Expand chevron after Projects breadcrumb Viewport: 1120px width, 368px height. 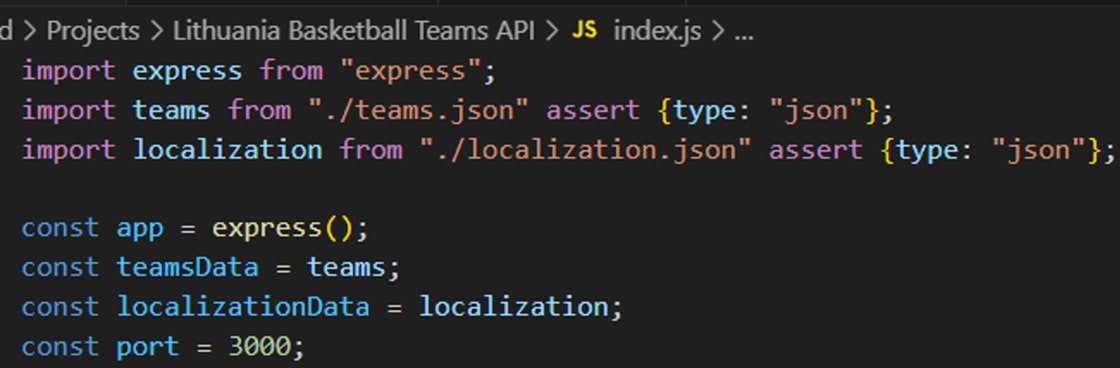tap(157, 31)
